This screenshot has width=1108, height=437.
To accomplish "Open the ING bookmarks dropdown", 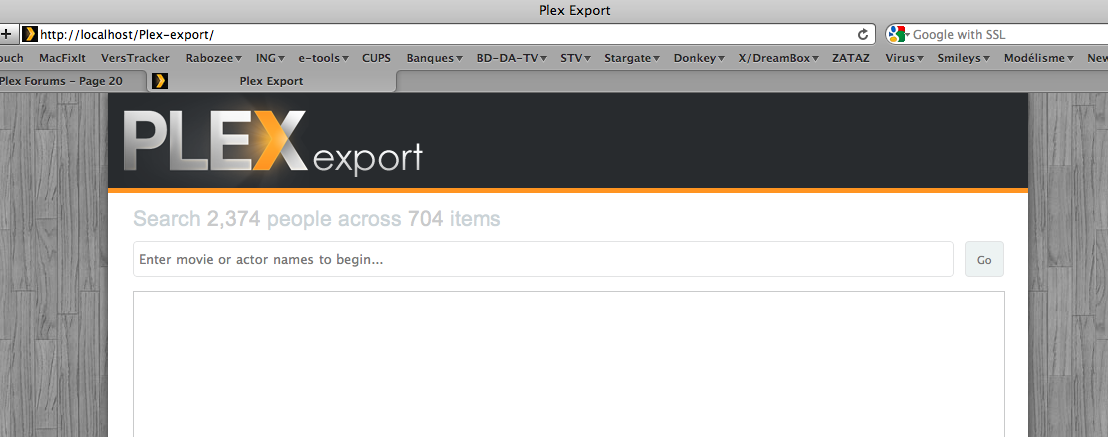I will [270, 58].
